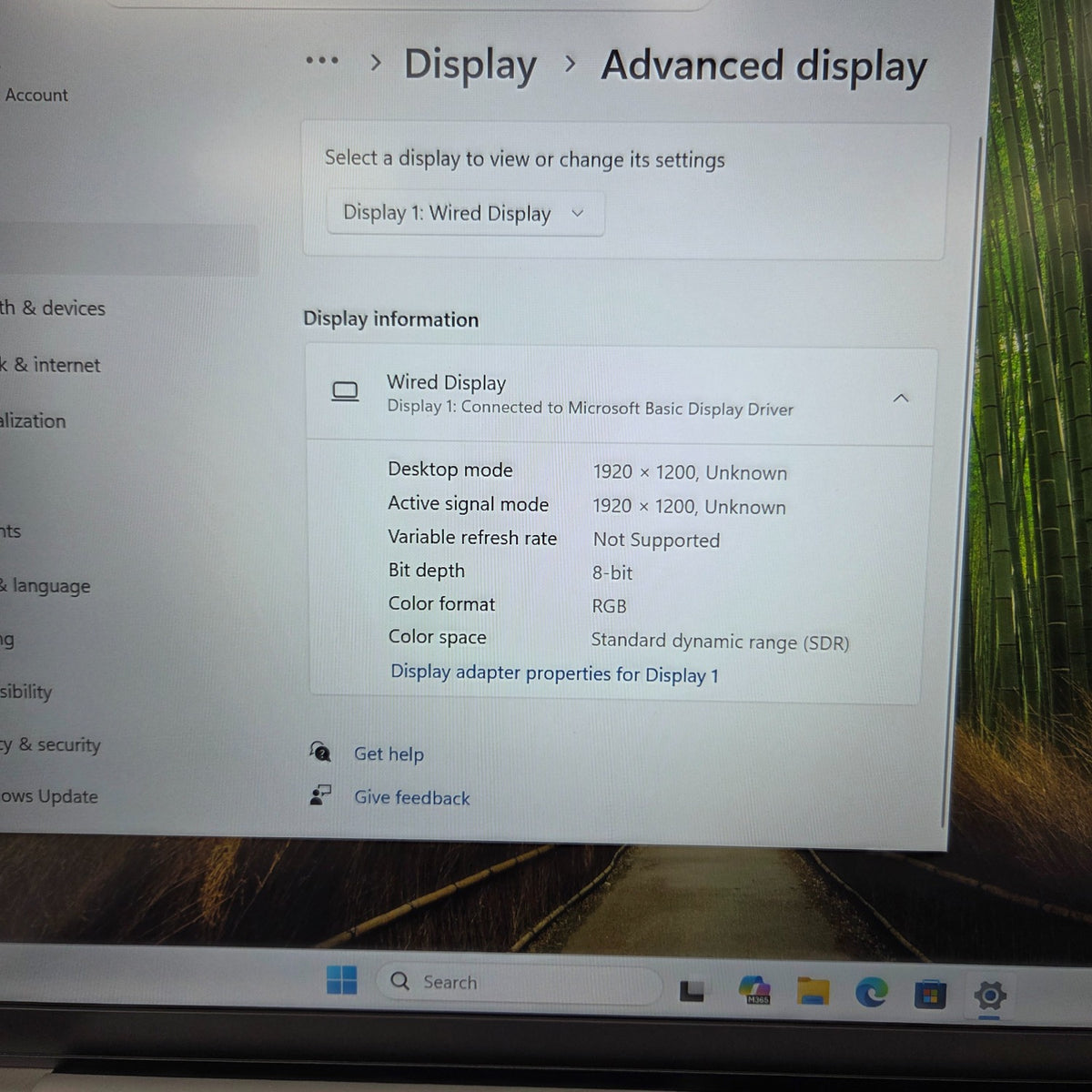
Task: Click the Display information heading
Action: (x=390, y=318)
